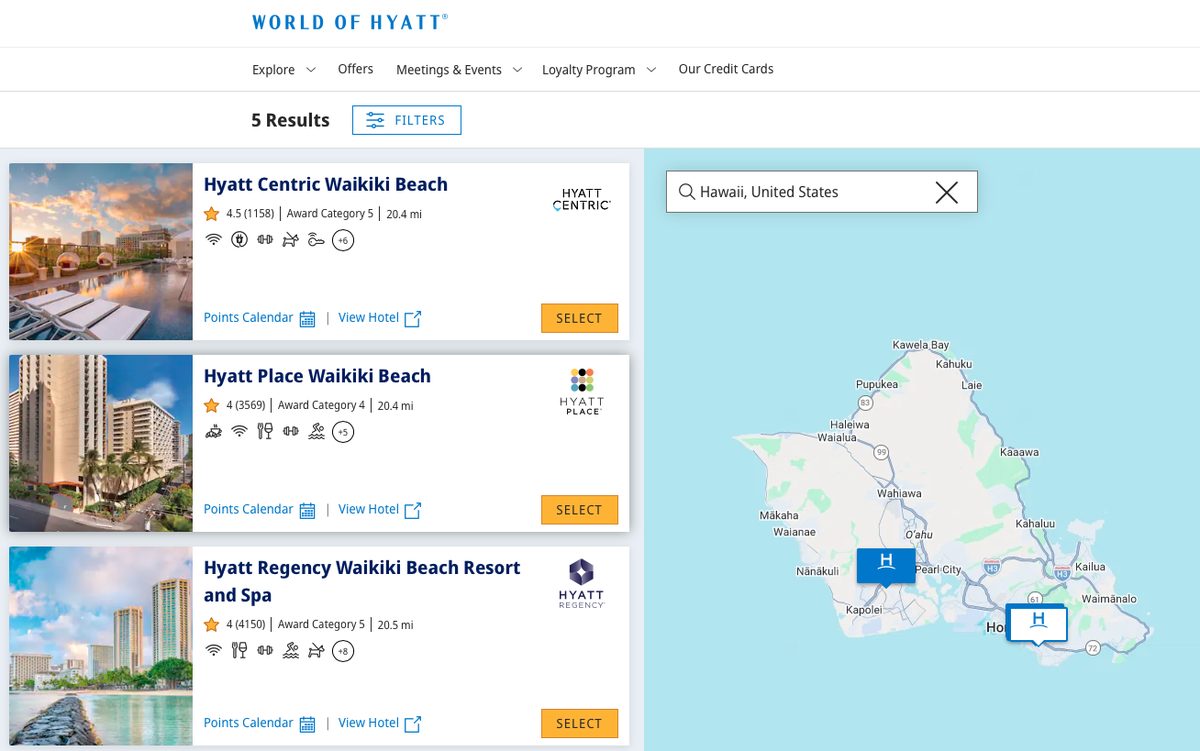1200x751 pixels.
Task: Open the Offers page
Action: pos(356,69)
